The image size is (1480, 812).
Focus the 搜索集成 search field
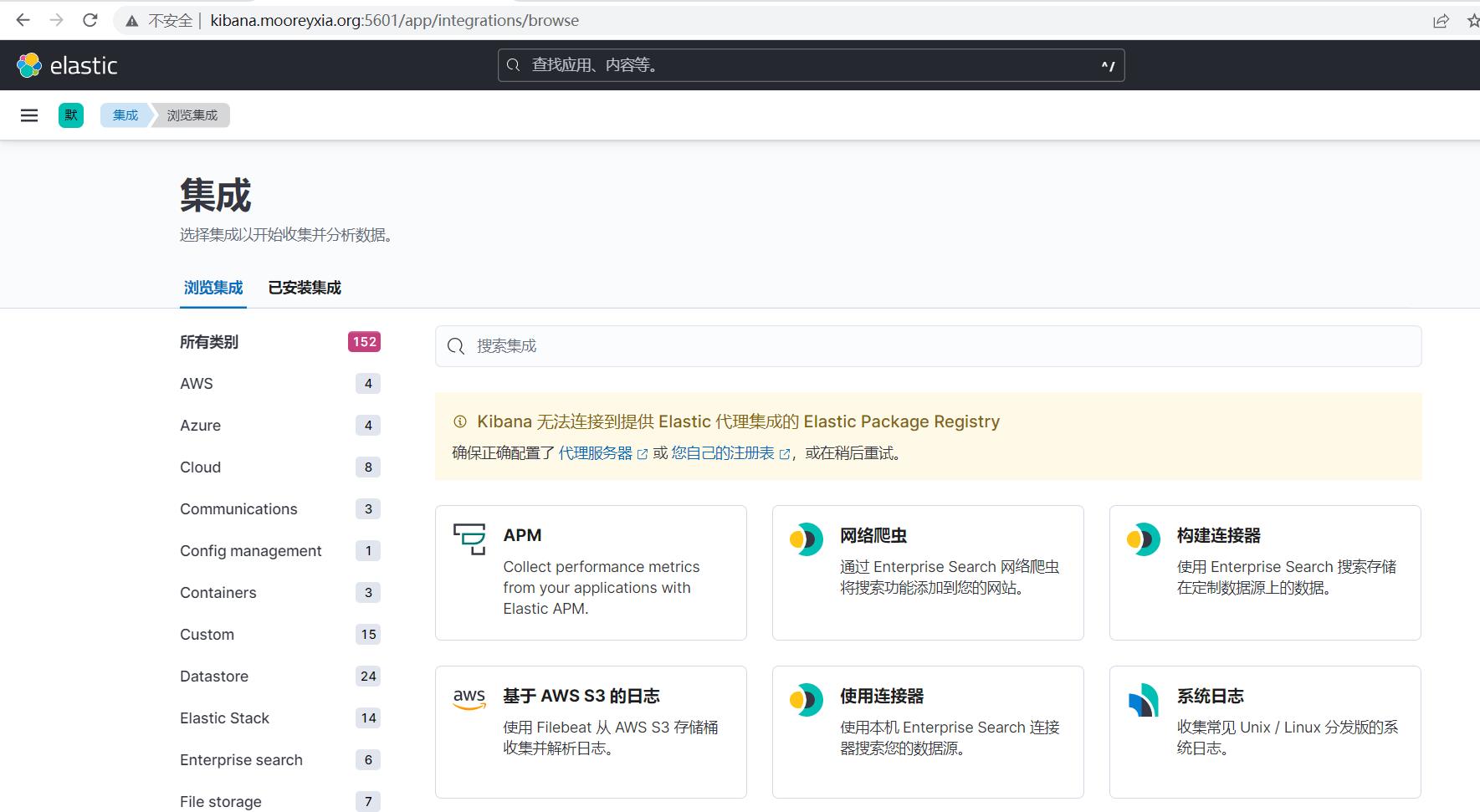pos(928,346)
